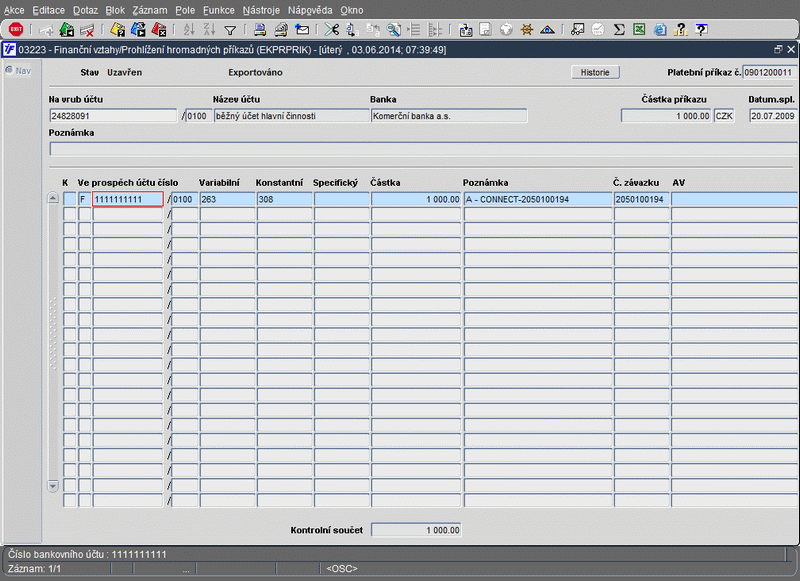
Task: Click the triangle ruler icon
Action: [547, 30]
